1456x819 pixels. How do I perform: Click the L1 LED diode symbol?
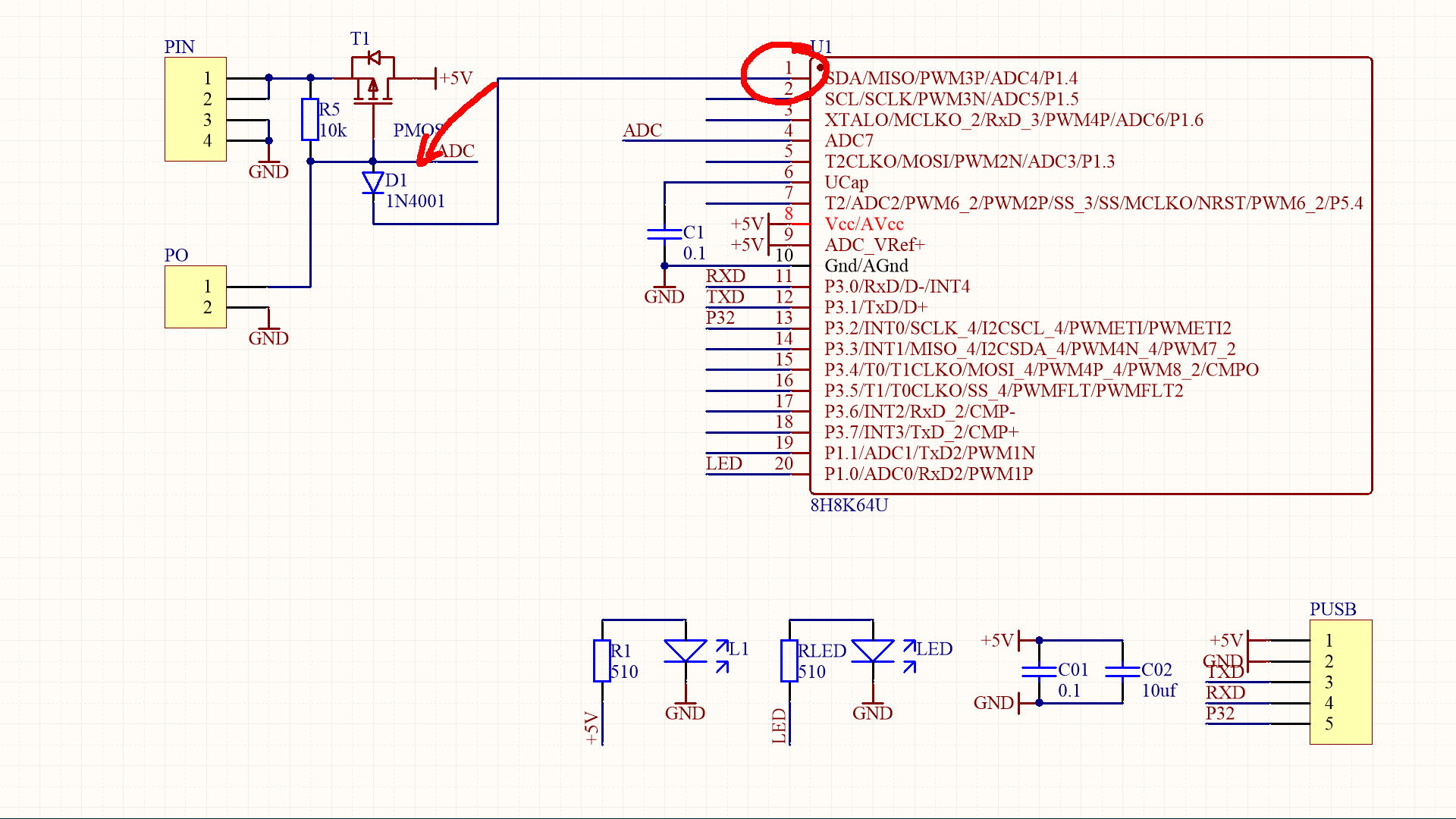click(x=686, y=651)
